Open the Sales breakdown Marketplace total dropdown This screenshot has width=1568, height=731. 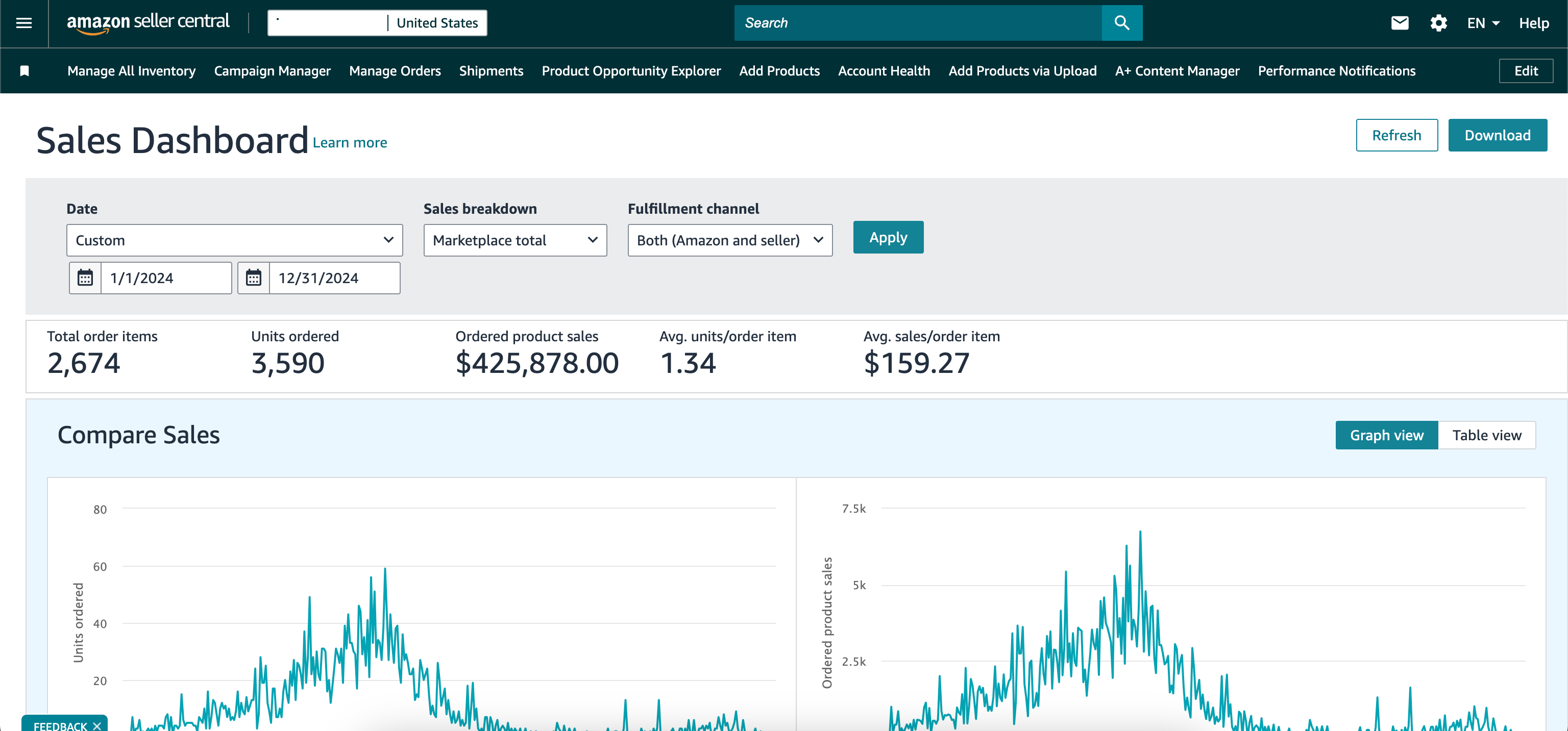(x=514, y=240)
